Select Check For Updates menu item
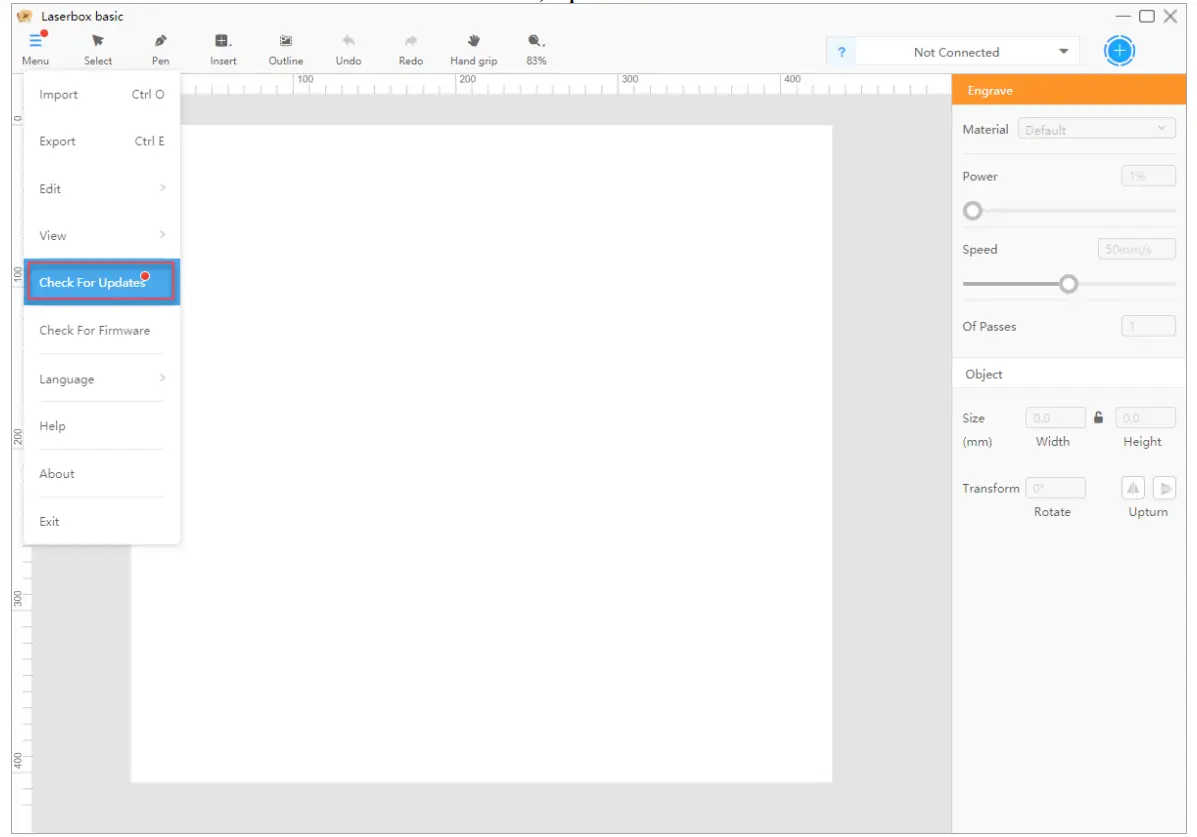 [101, 283]
